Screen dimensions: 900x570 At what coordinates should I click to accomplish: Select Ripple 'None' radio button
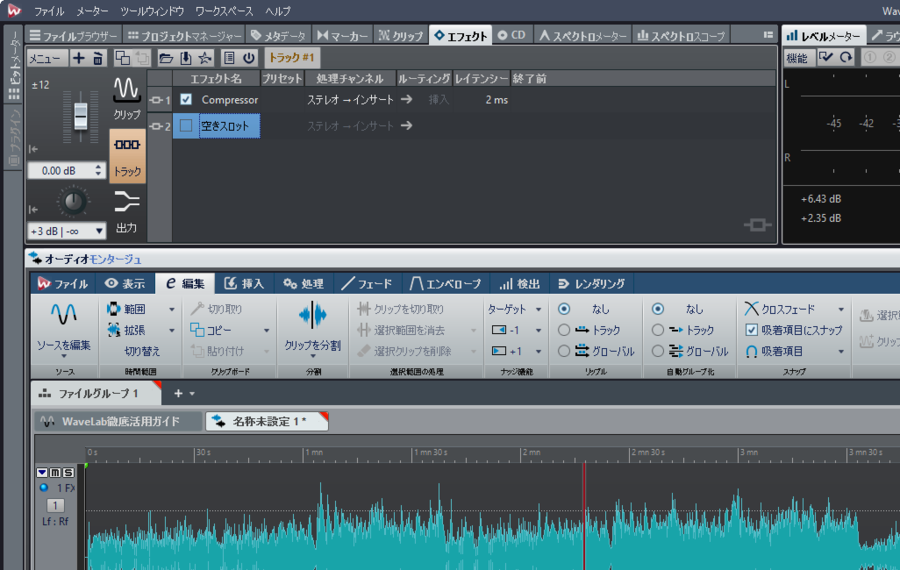click(564, 309)
